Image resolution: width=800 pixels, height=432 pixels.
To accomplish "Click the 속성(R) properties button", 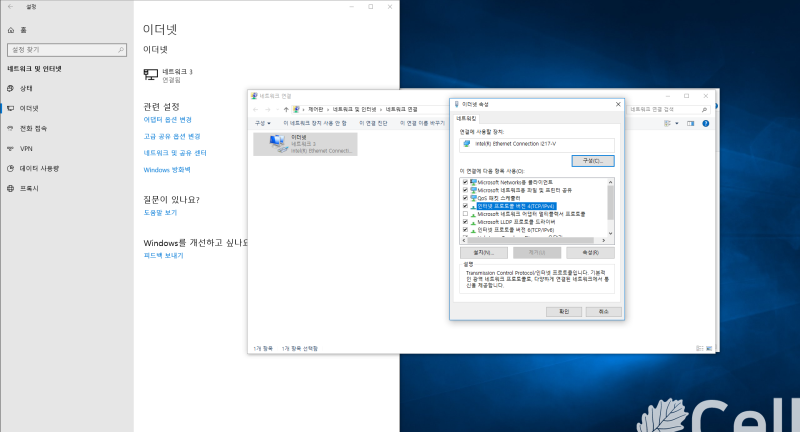I will click(590, 252).
